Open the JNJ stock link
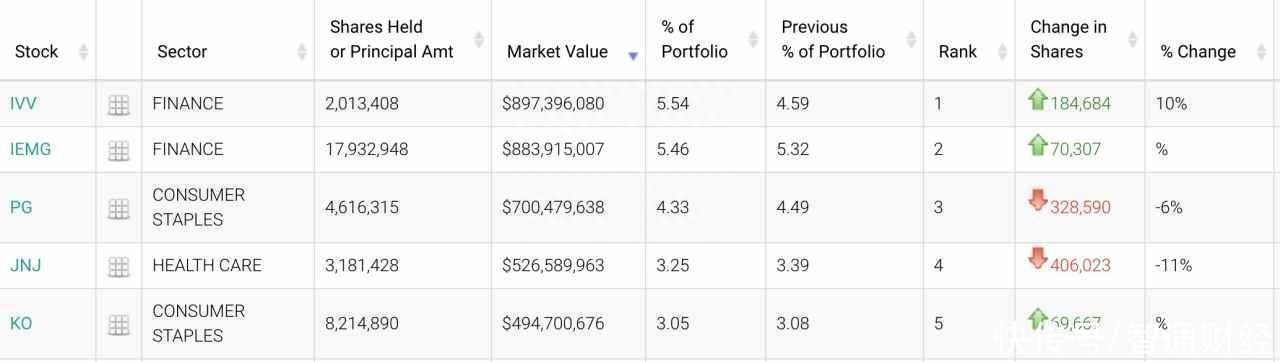 point(25,265)
